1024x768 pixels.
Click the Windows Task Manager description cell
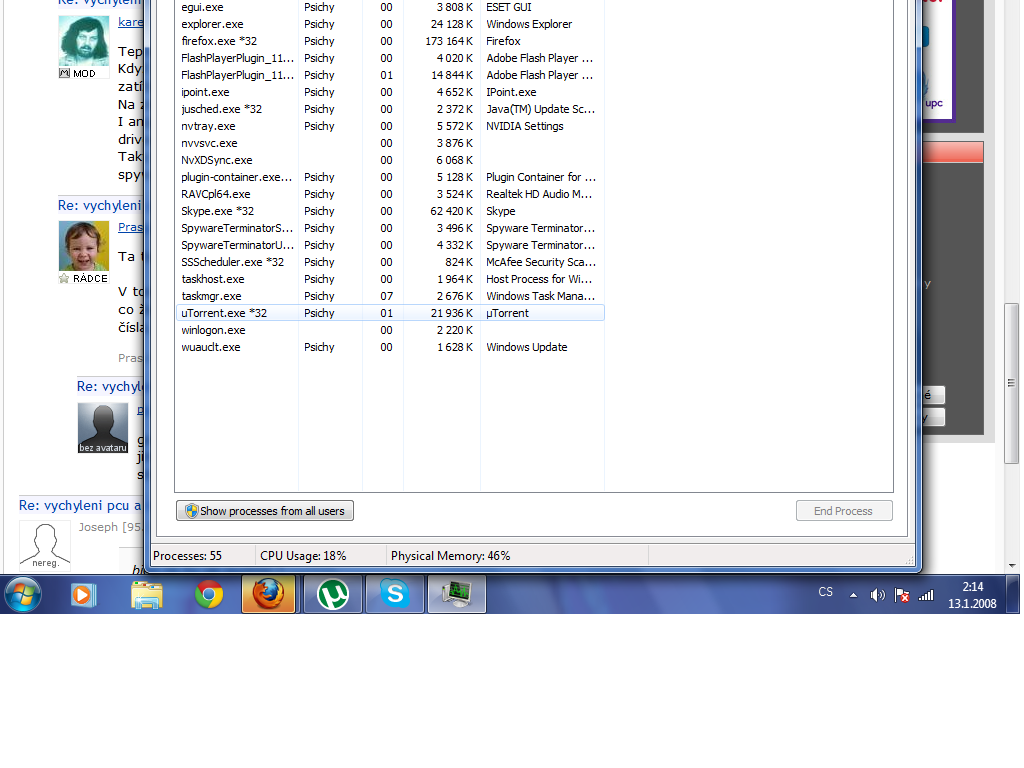point(541,296)
